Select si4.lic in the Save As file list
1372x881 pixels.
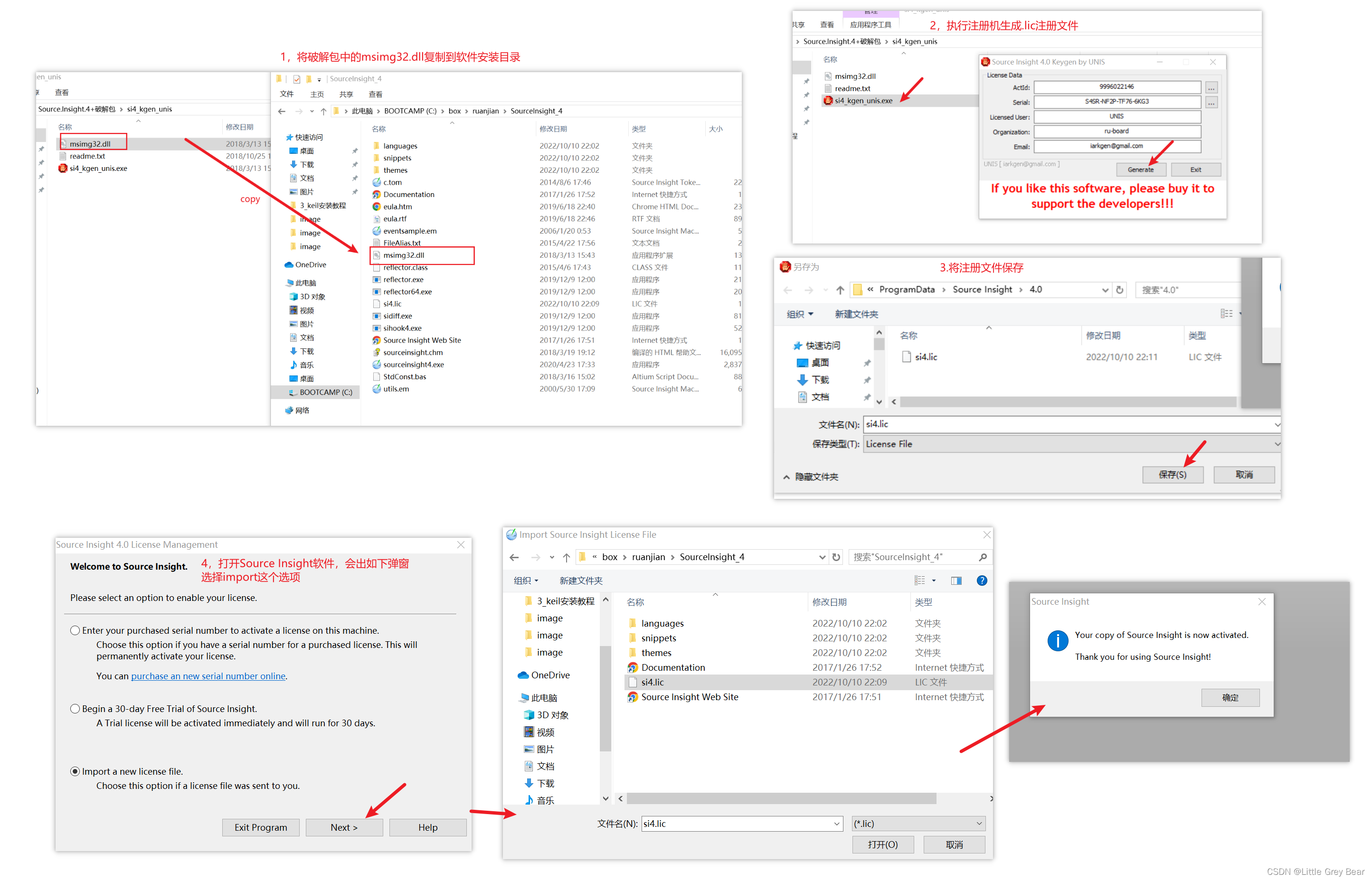click(919, 357)
